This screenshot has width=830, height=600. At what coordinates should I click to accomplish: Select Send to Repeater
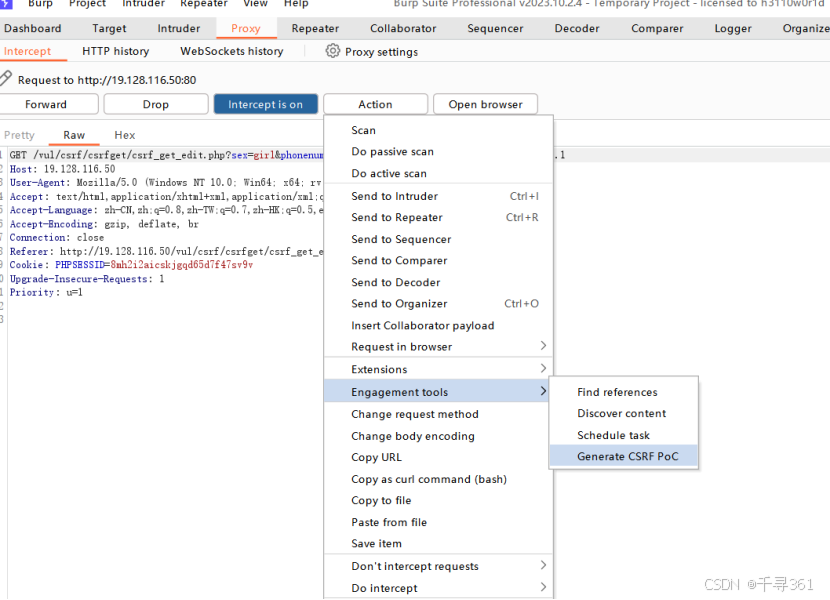tap(439, 217)
